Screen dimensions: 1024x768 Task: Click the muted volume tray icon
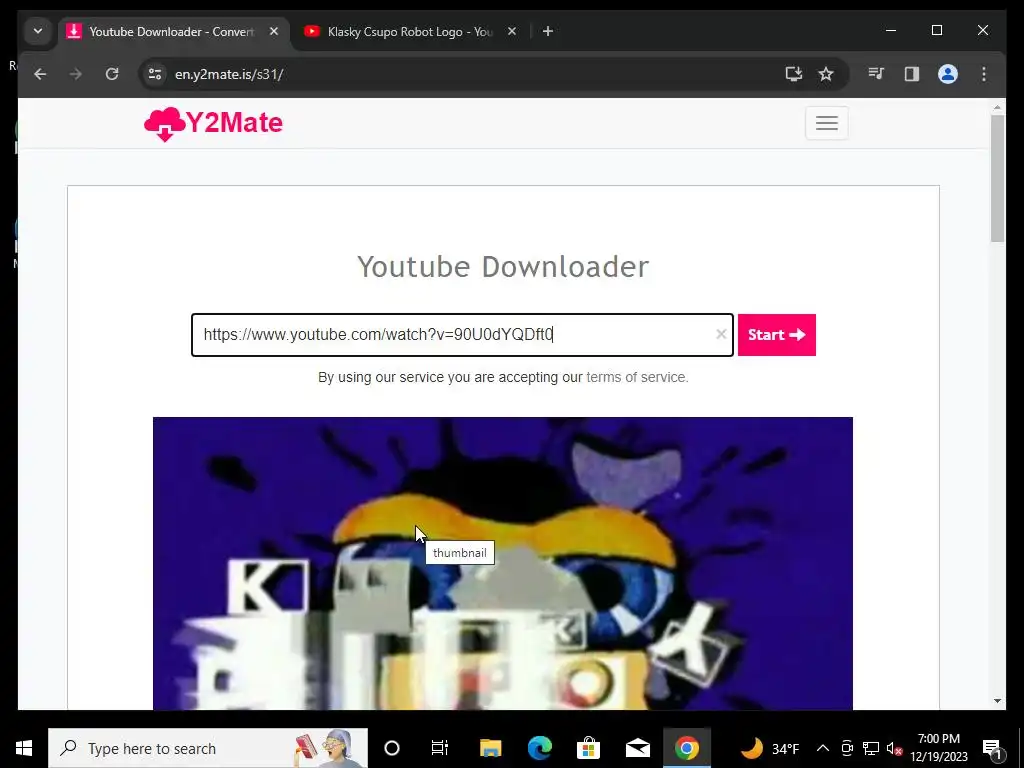[895, 748]
